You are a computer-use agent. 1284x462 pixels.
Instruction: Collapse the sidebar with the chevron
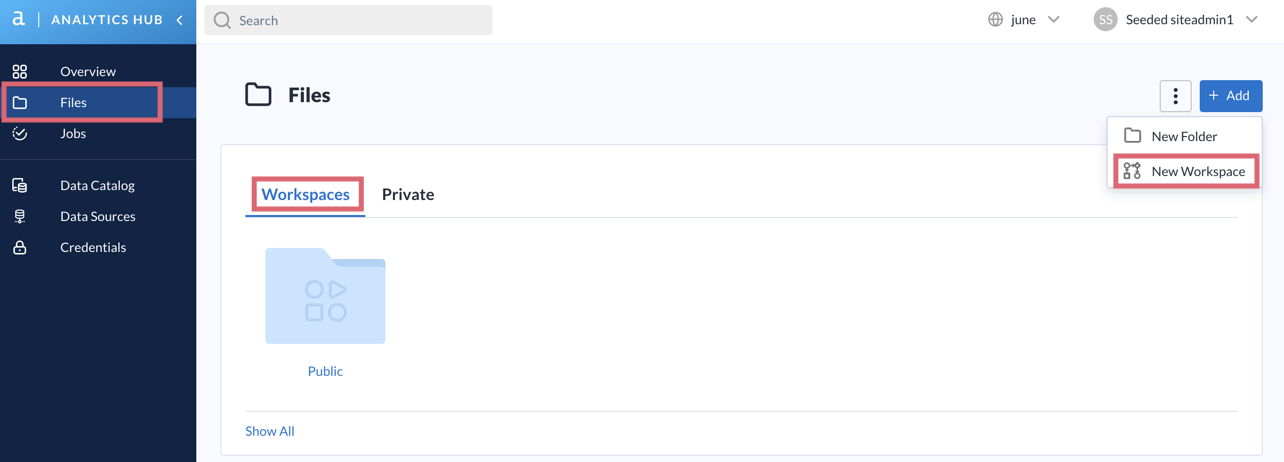tap(180, 20)
